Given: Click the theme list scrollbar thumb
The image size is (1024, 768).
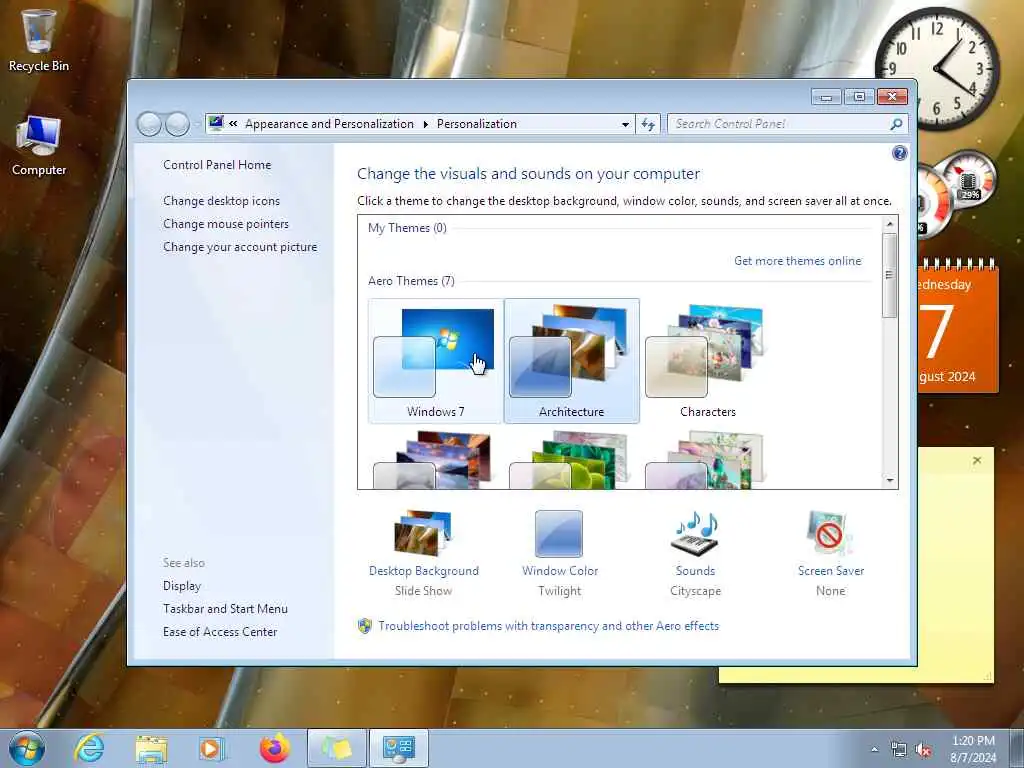Looking at the screenshot, I should 889,275.
